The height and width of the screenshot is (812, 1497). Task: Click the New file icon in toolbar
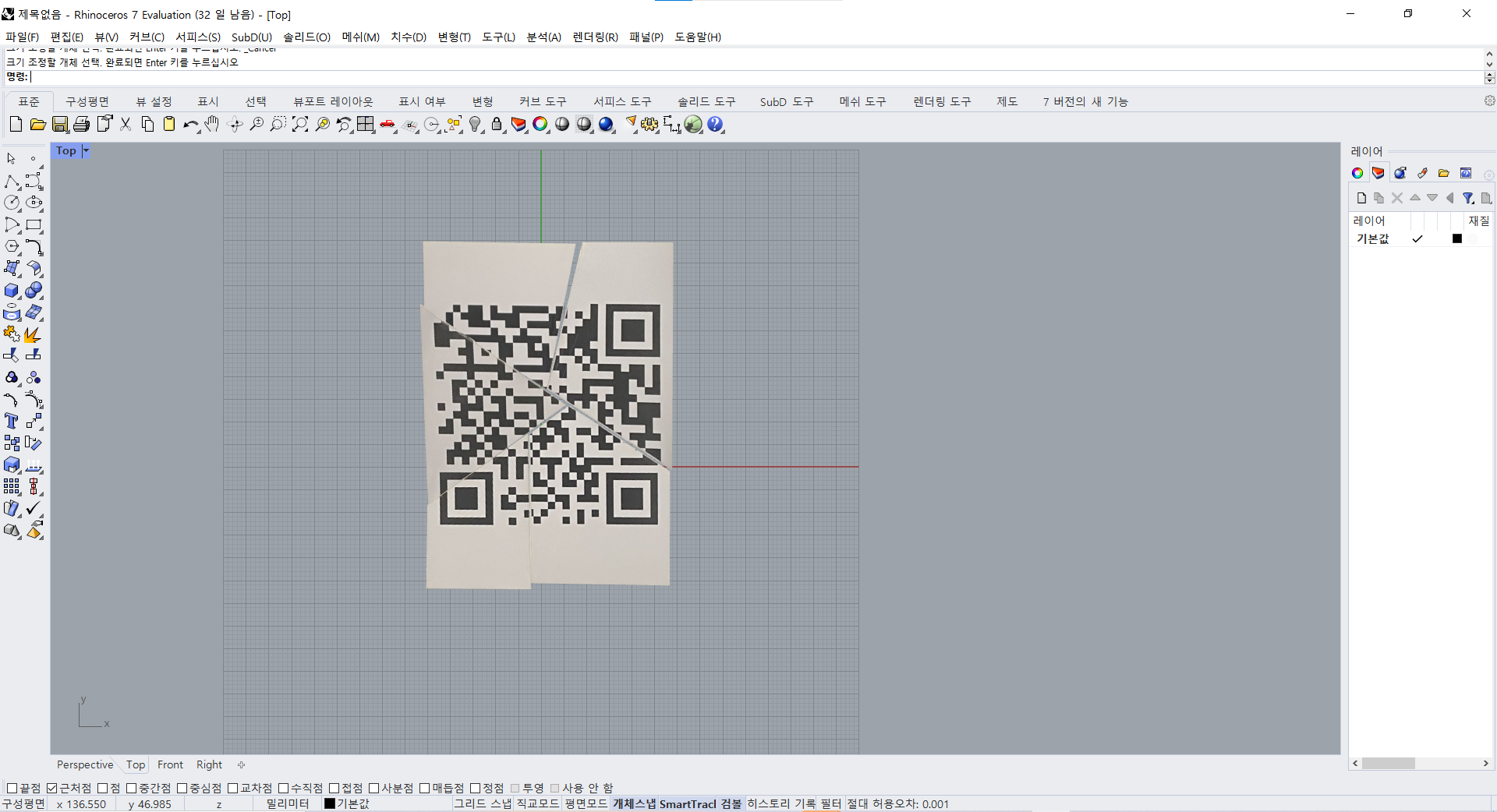tap(16, 124)
